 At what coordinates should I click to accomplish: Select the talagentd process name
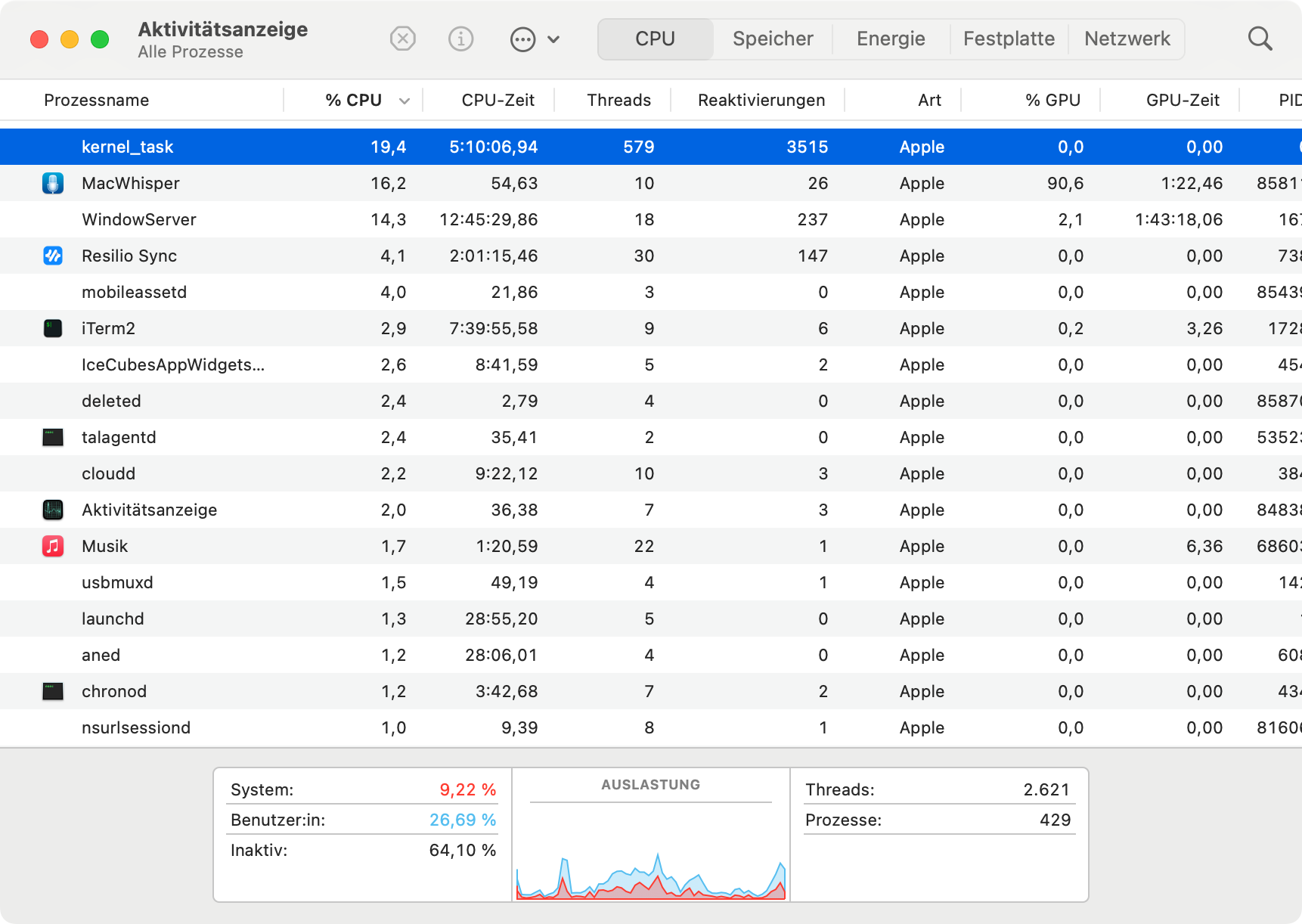119,437
